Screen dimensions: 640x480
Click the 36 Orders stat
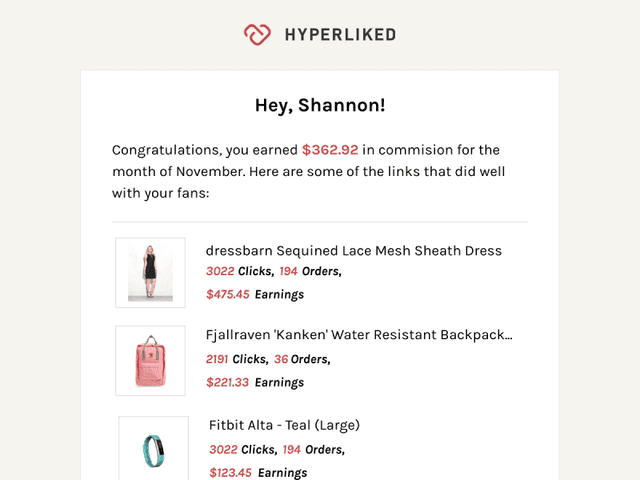pyautogui.click(x=301, y=359)
